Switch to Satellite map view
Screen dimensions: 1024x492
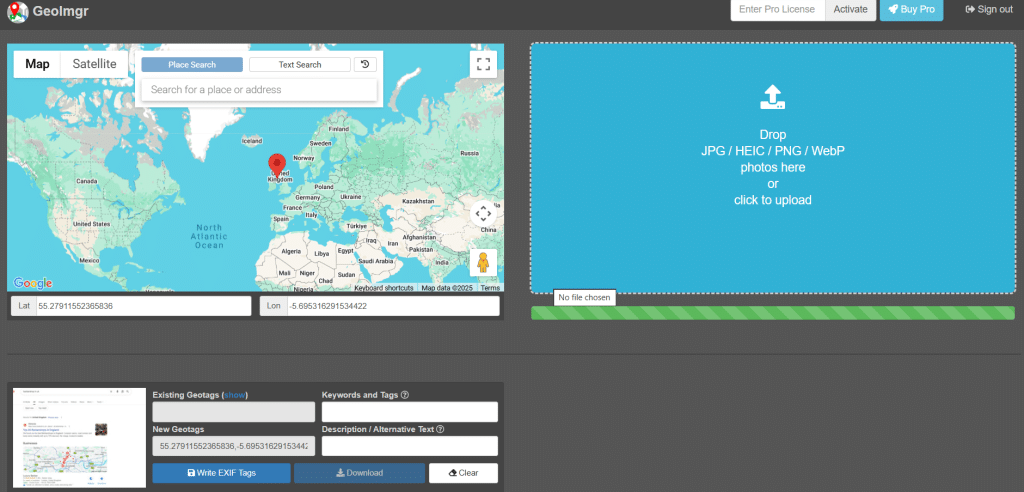(x=94, y=64)
